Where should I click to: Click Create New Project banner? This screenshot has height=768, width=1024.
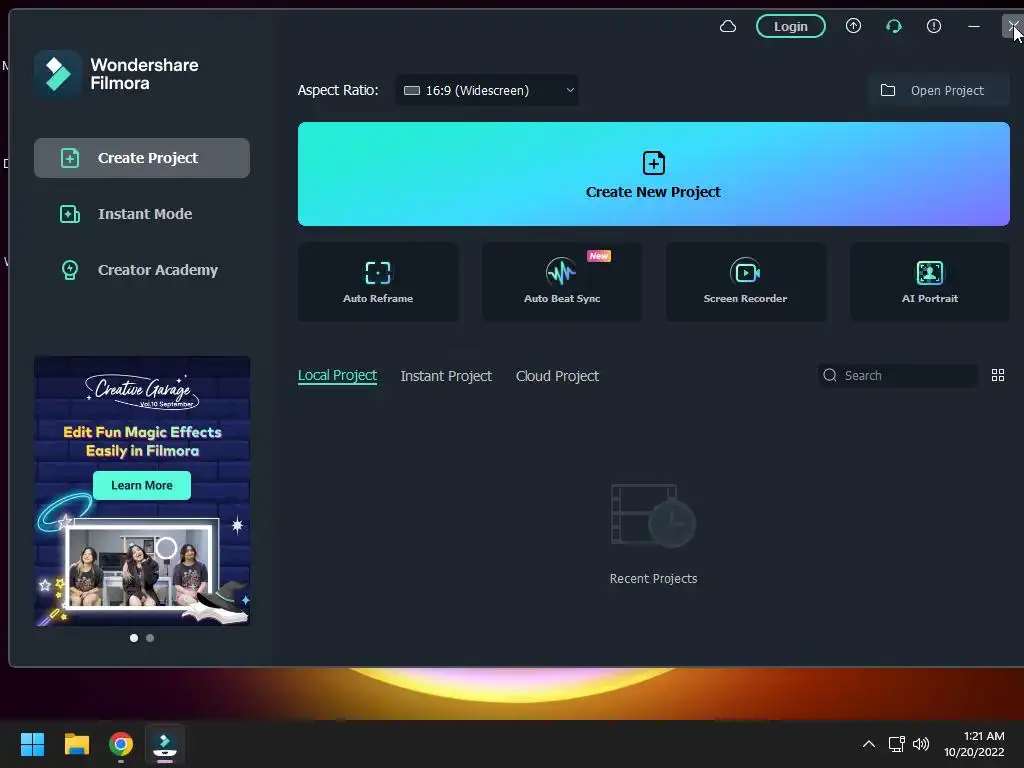653,174
